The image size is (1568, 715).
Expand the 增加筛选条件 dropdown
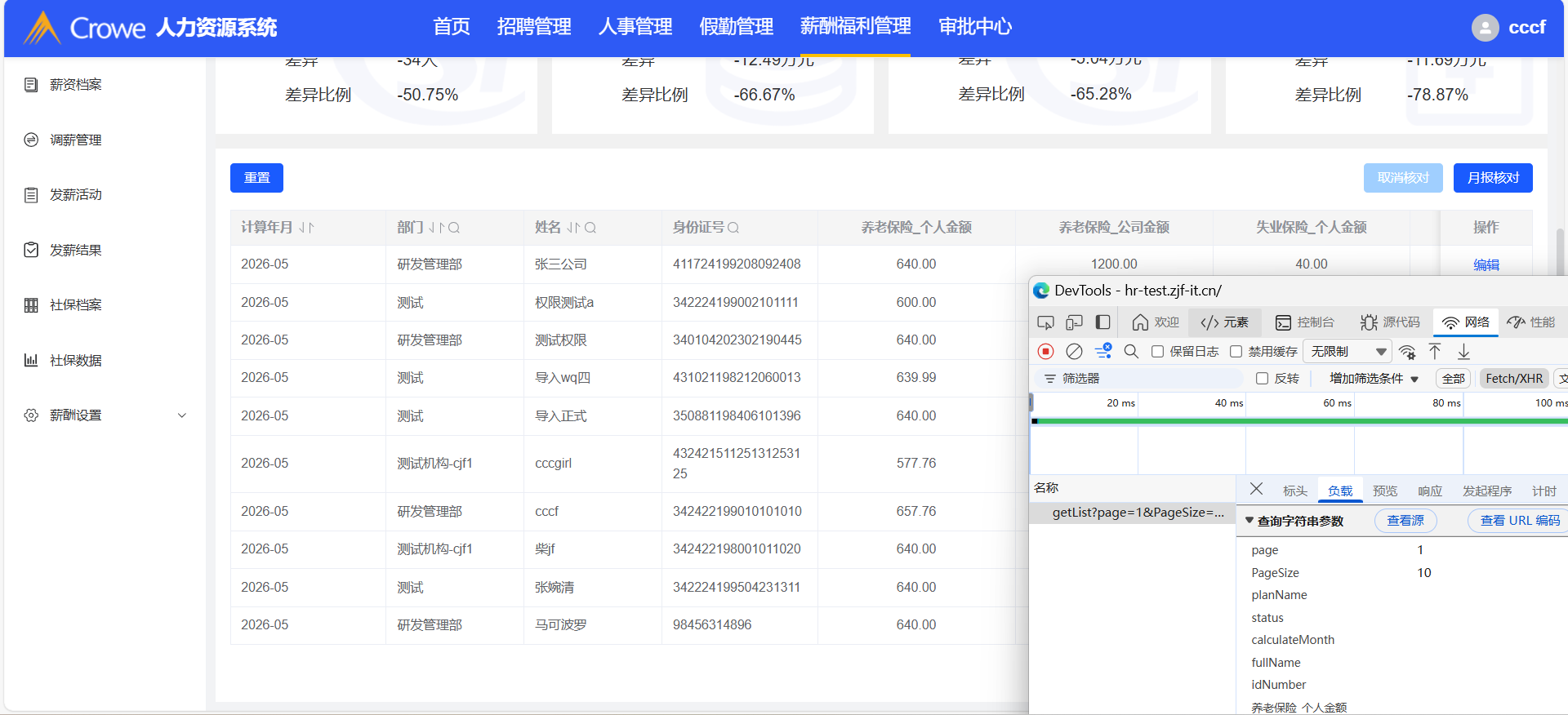[1374, 379]
